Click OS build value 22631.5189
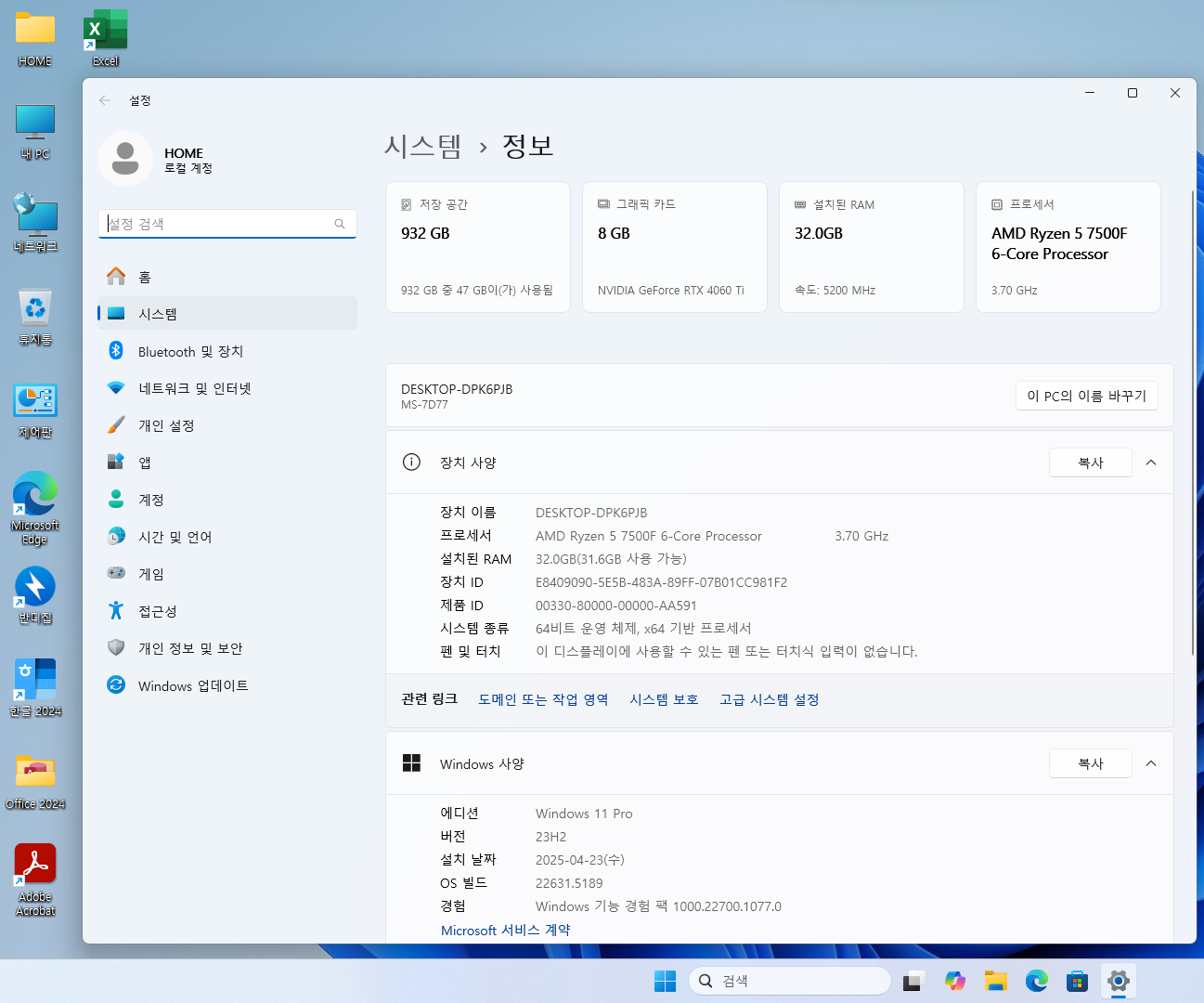 point(569,883)
